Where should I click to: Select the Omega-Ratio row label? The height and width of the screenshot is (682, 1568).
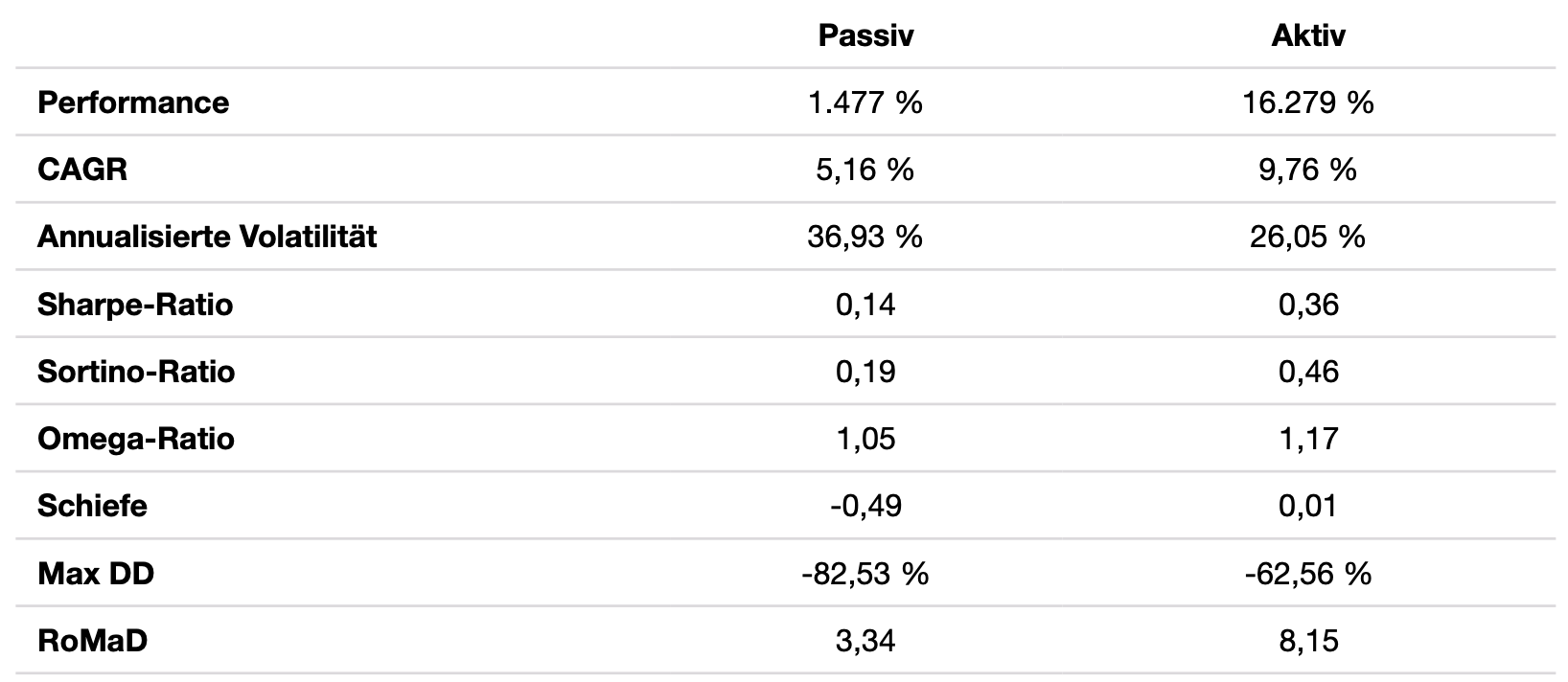coord(135,439)
